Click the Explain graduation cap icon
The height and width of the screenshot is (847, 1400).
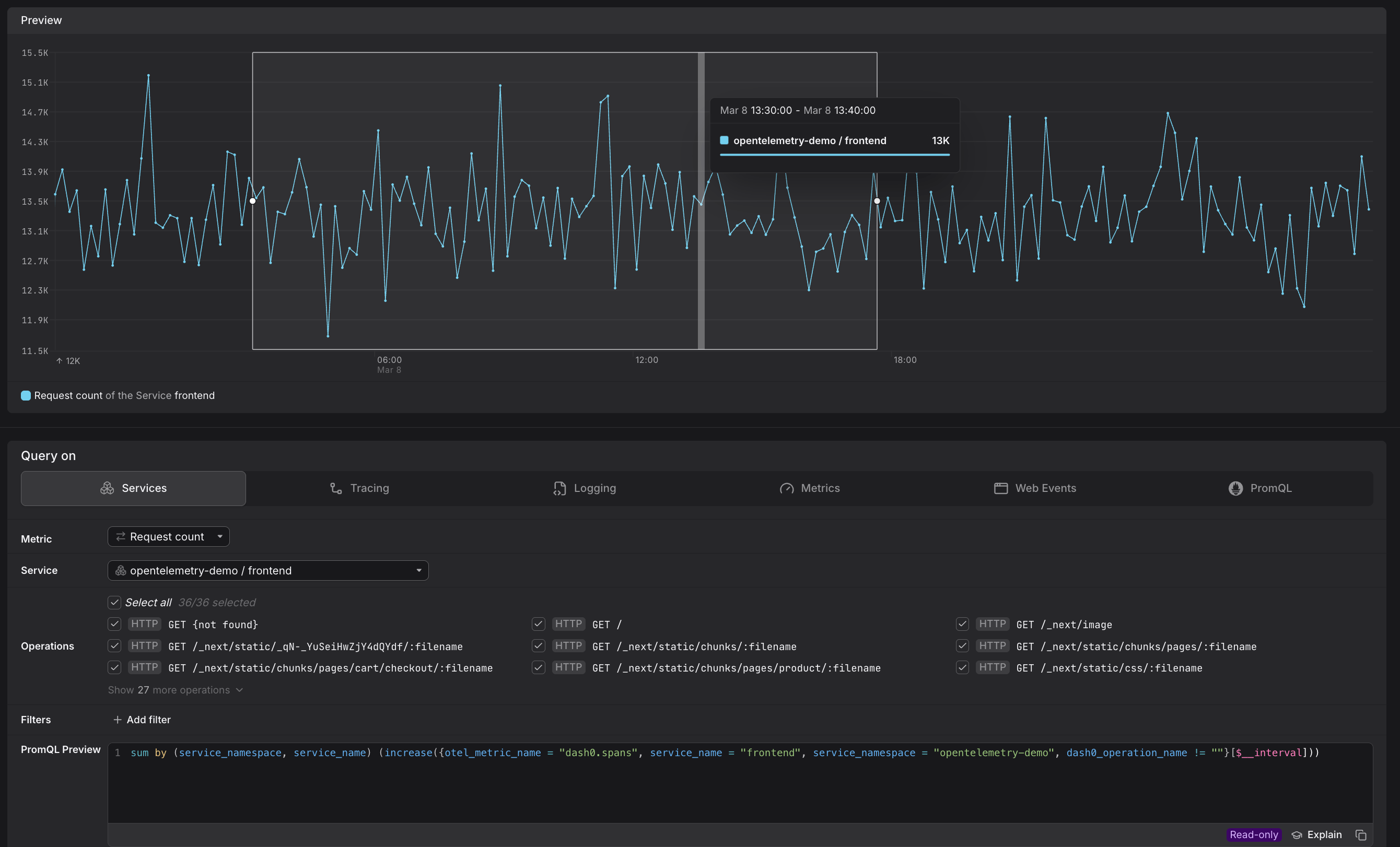[x=1297, y=834]
